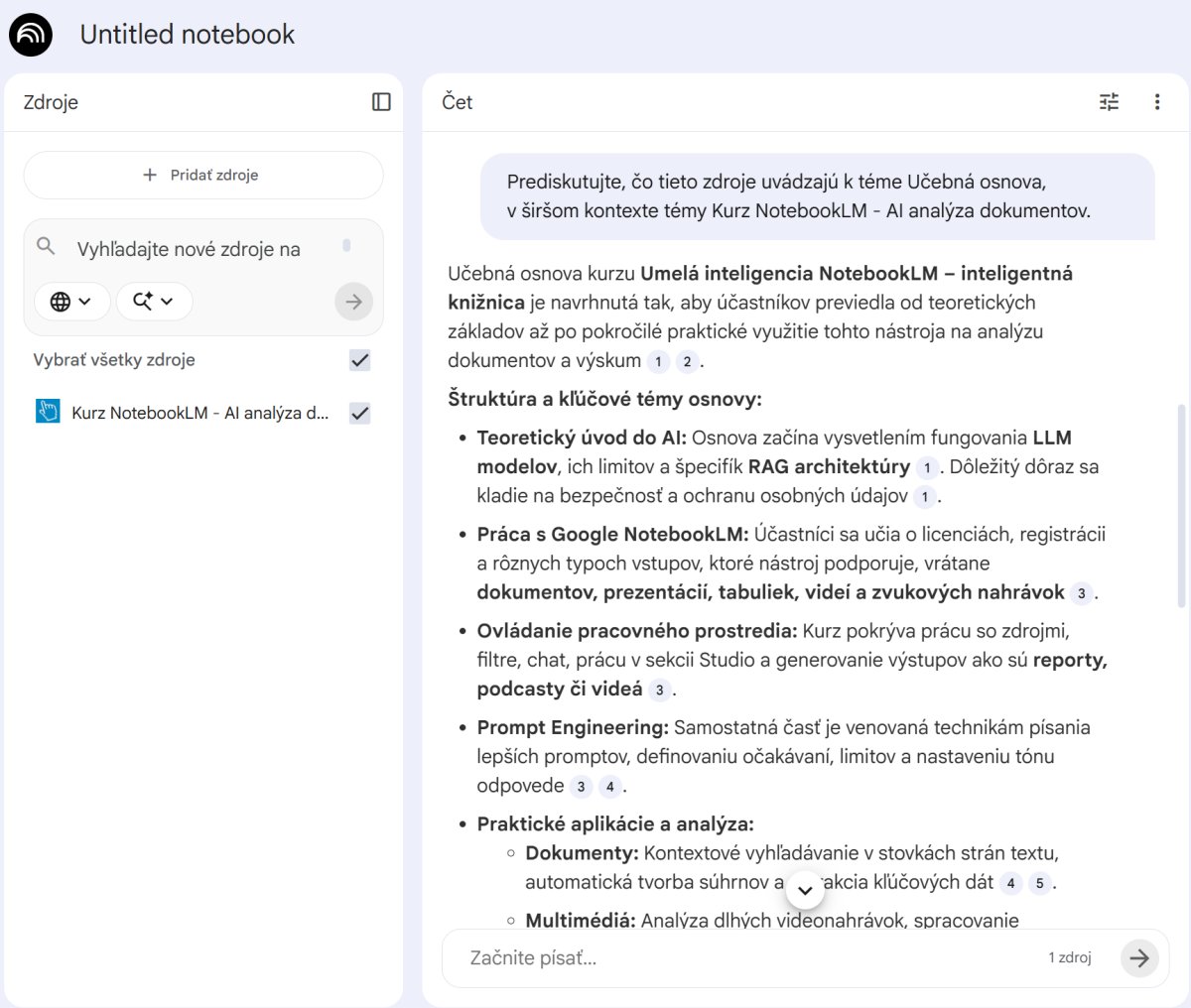Click the source icon beside Kurz NotebookLM
This screenshot has width=1191, height=1008.
48,413
